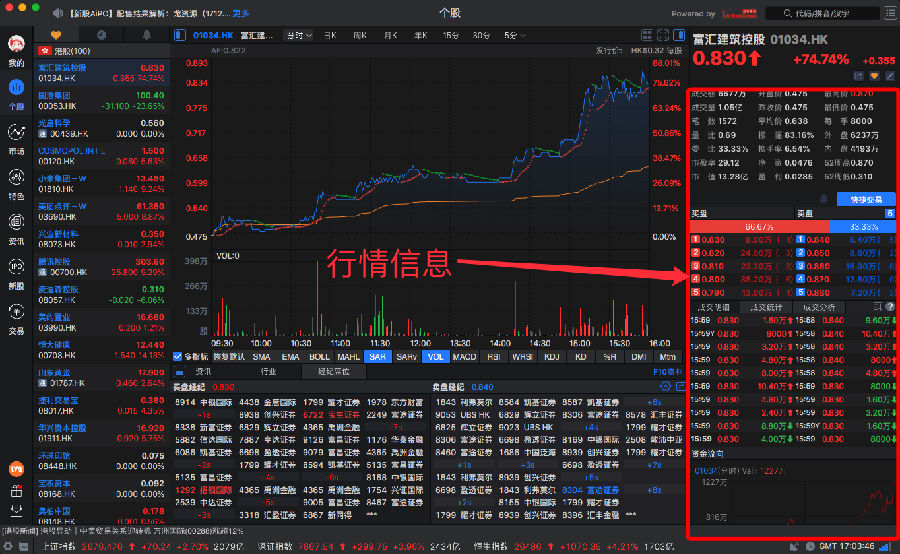Click the share icon under price change
Image resolution: width=900 pixels, height=554 pixels.
[859, 76]
